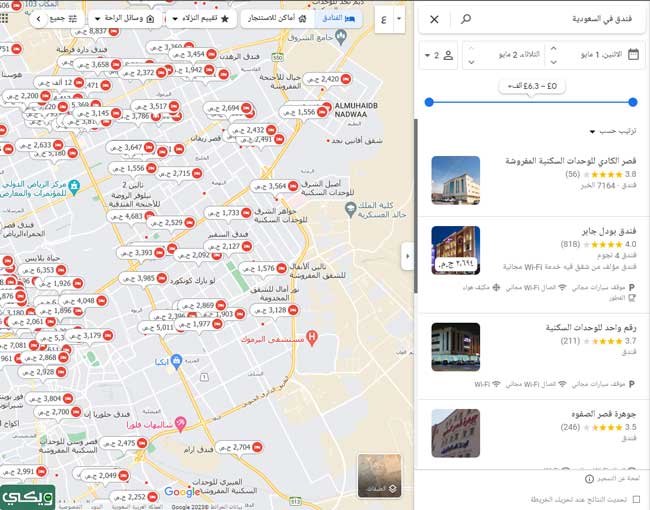Collapse the side panel arrow

[x=407, y=256]
